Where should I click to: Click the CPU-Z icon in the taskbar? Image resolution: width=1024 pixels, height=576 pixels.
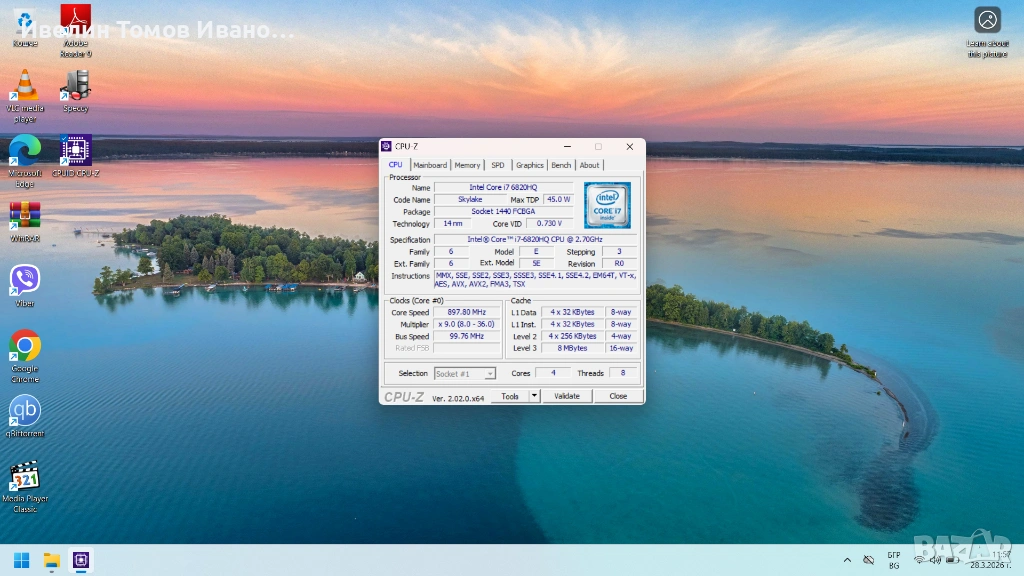[81, 559]
